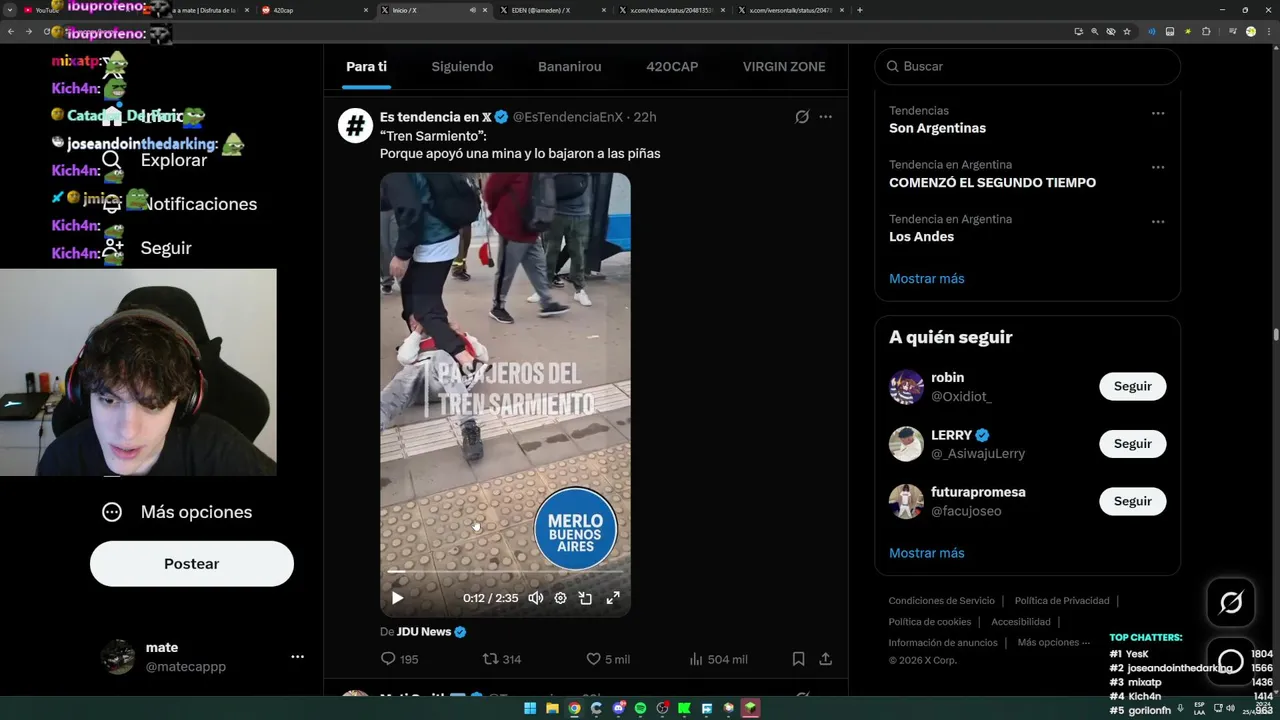Image resolution: width=1280 pixels, height=720 pixels.
Task: Toggle picture-in-picture on the video
Action: pyautogui.click(x=586, y=598)
